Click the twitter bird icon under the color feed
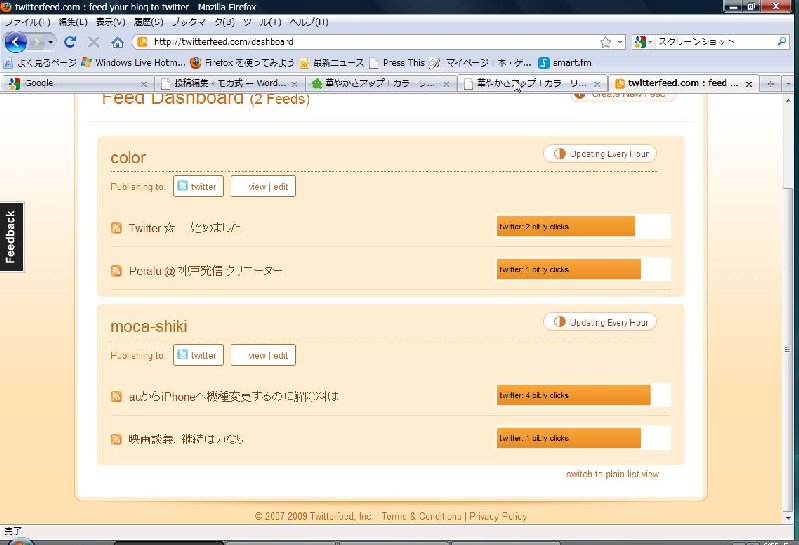The width and height of the screenshot is (799, 545). click(x=183, y=186)
